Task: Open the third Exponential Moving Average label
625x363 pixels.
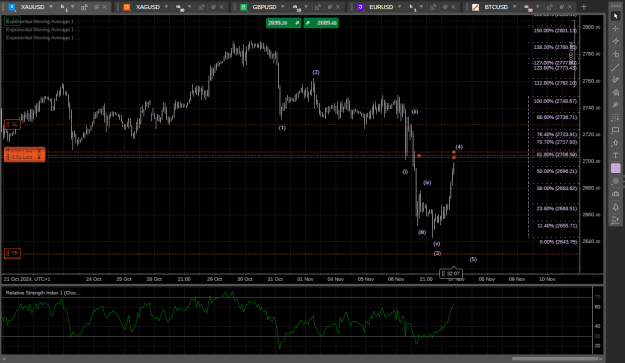Action: (x=42, y=38)
